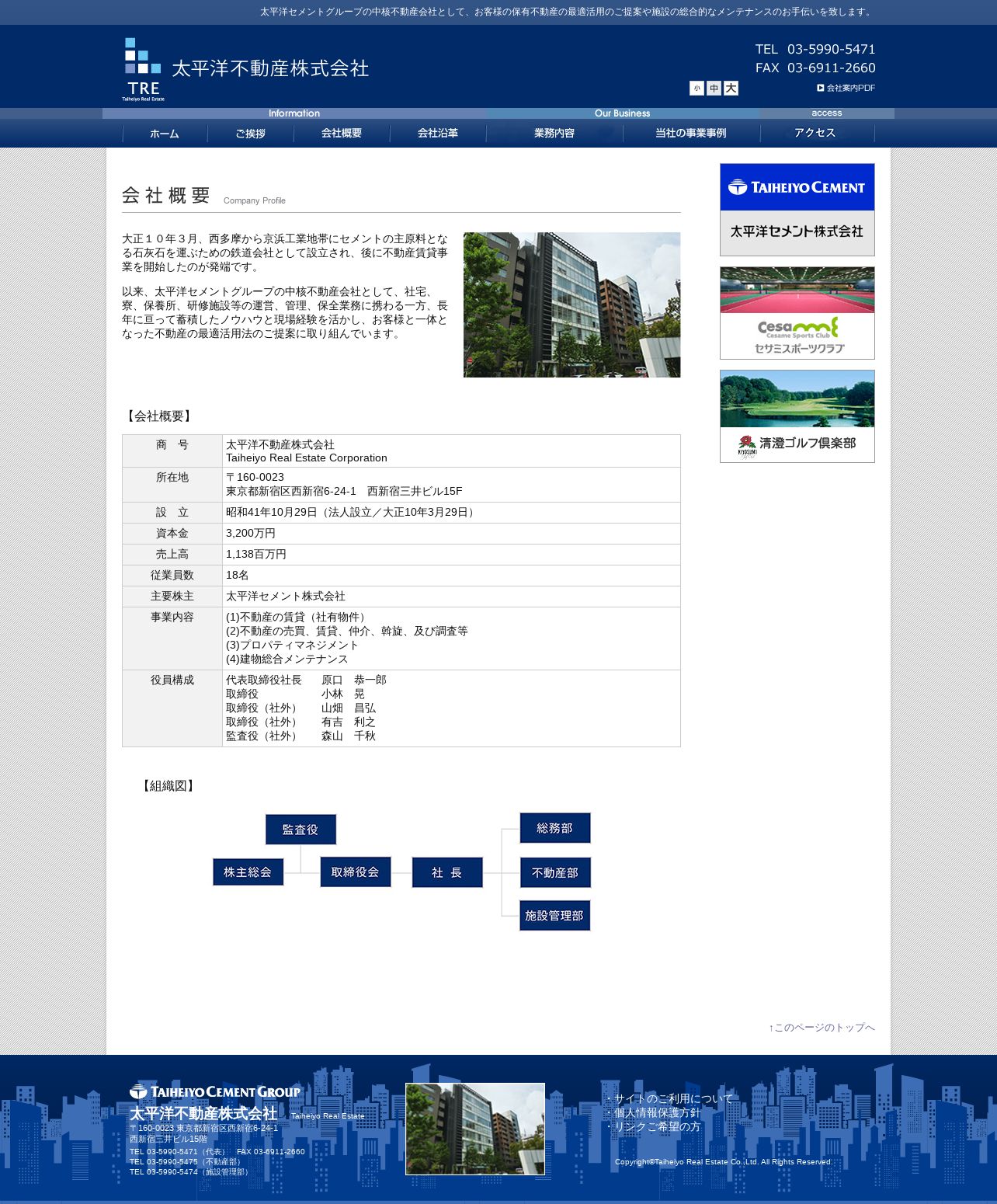Select the sales value 1,138百万円
Screen dimensions: 997x1204
click(x=256, y=554)
